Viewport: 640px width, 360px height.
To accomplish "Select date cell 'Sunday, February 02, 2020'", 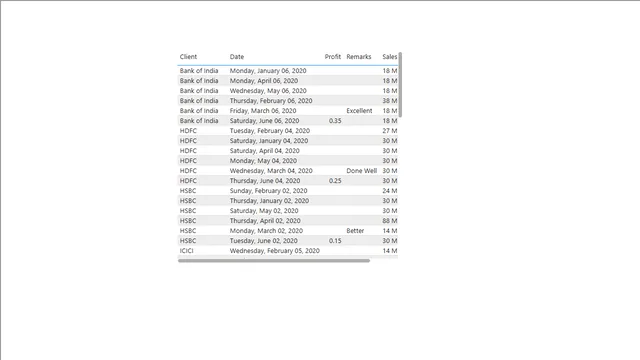I will (x=268, y=191).
